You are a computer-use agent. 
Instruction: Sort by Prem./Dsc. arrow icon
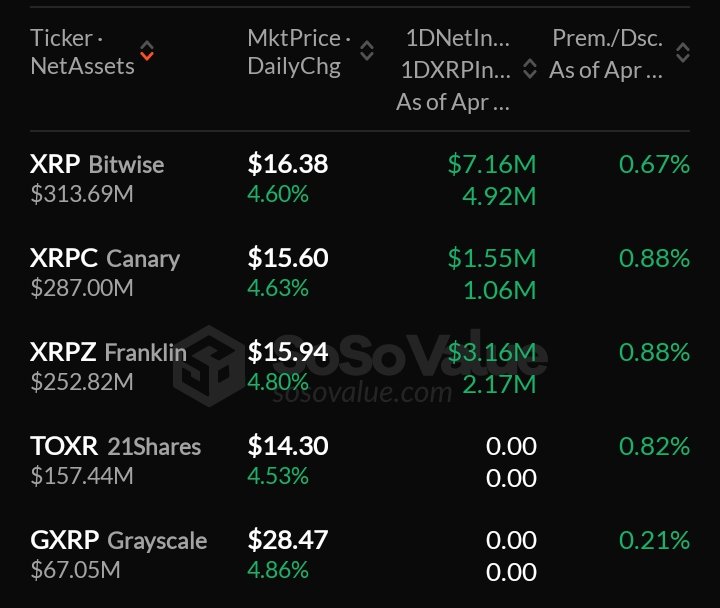(683, 53)
